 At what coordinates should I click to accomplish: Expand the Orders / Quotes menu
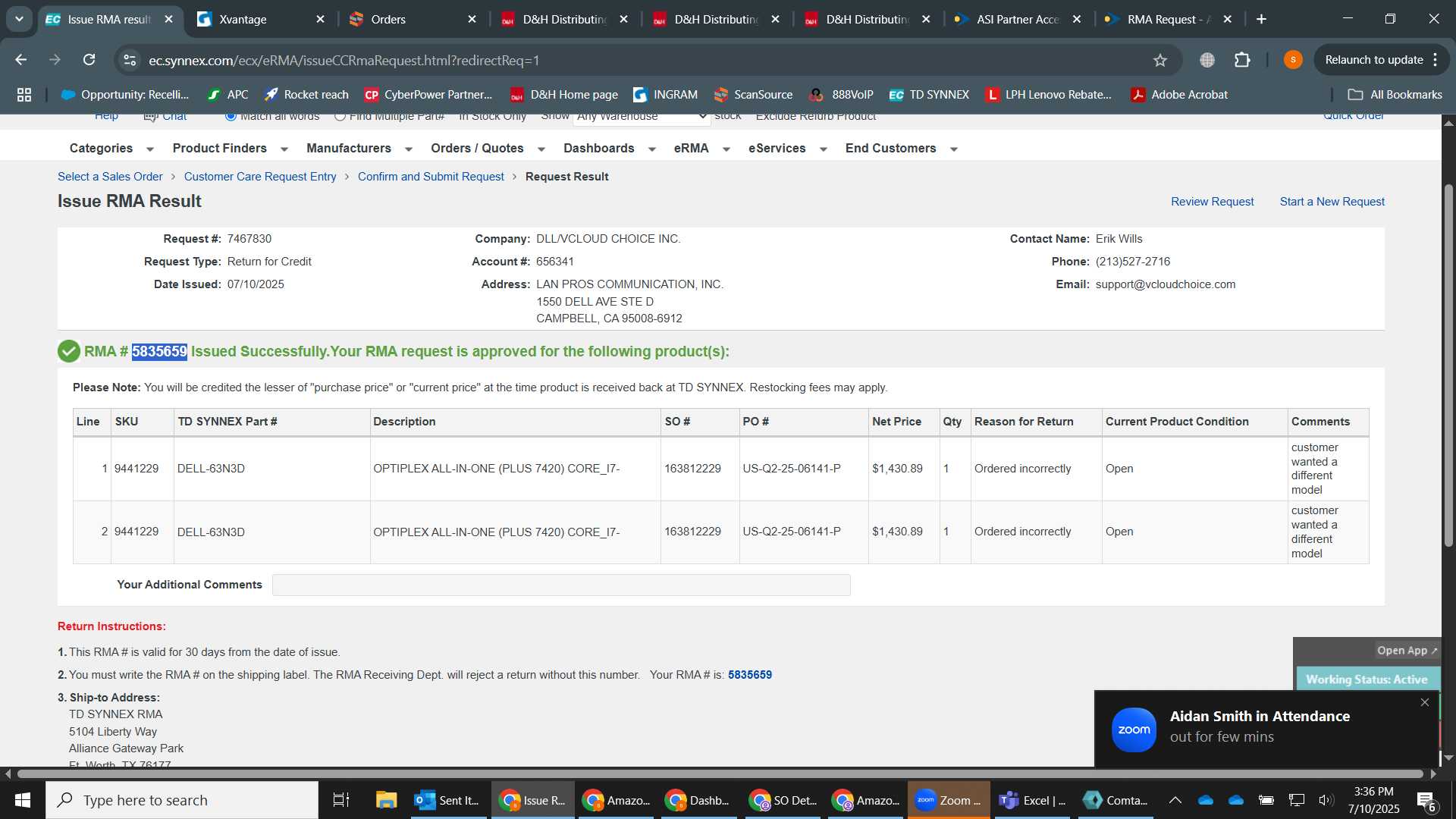[x=488, y=149]
